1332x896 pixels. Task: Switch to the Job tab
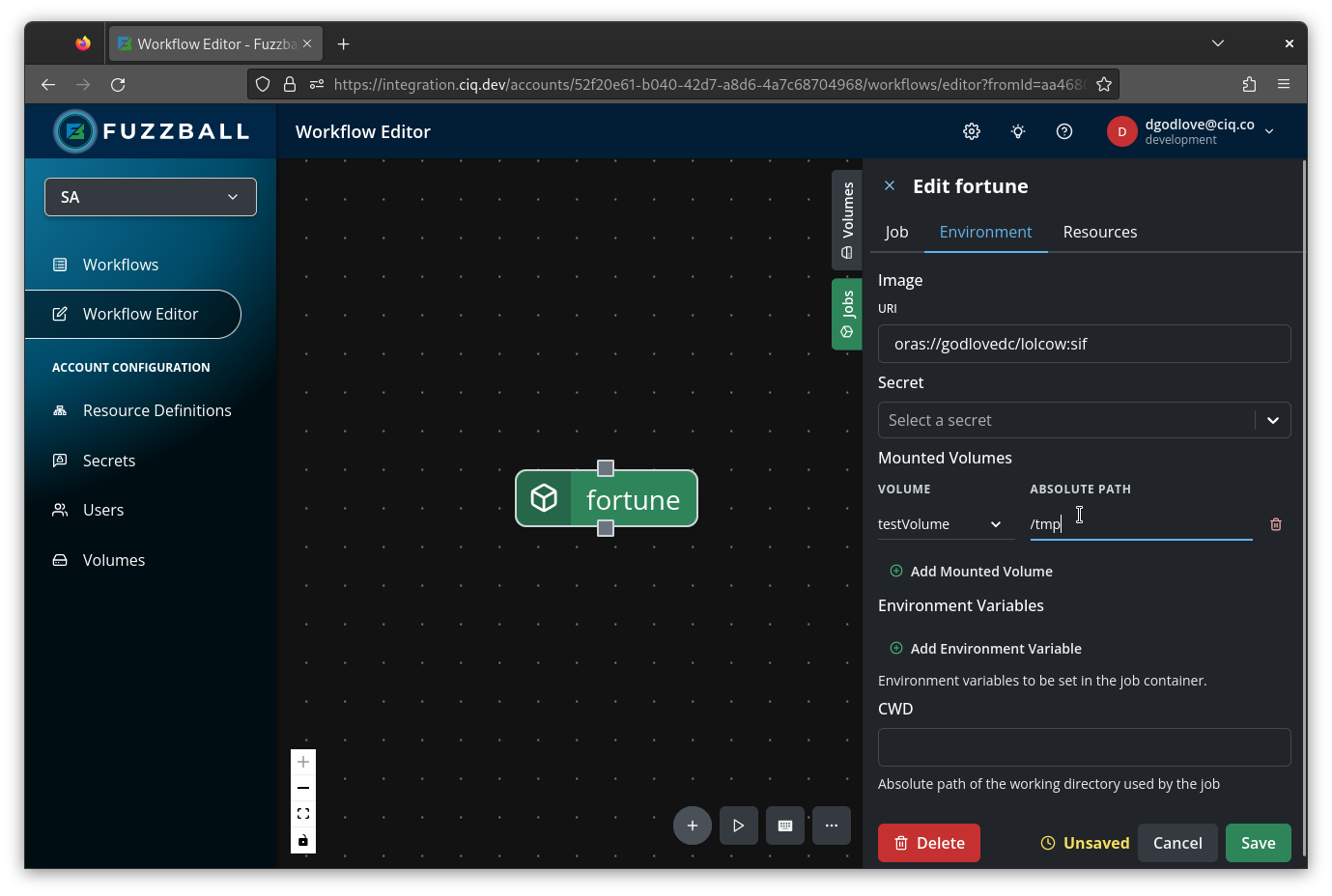(x=896, y=232)
